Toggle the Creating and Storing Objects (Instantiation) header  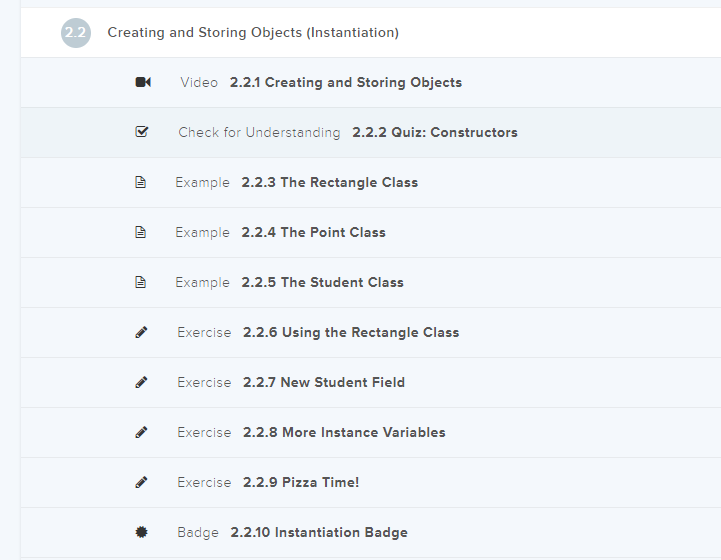253,33
